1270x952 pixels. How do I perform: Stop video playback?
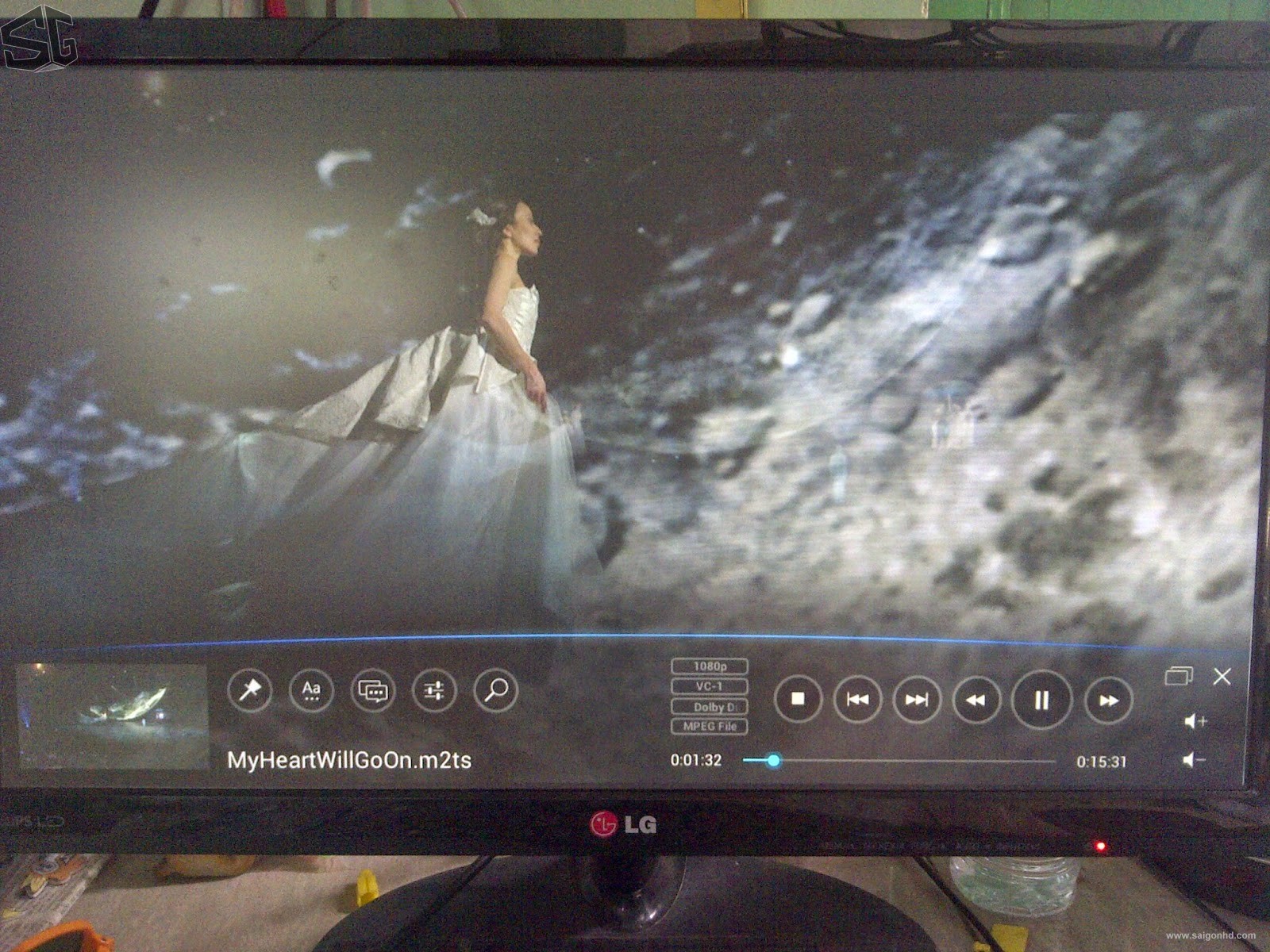(x=798, y=699)
